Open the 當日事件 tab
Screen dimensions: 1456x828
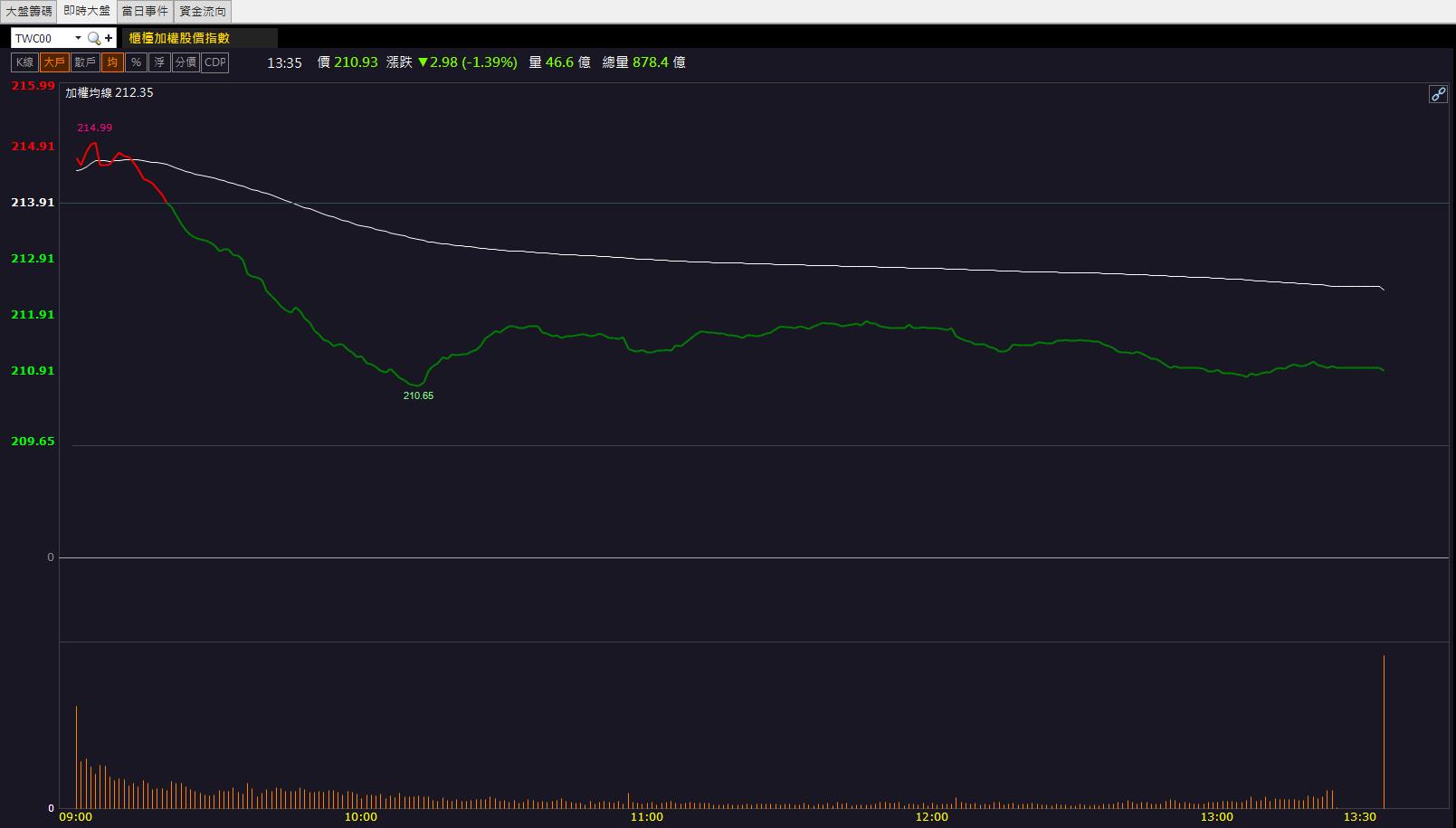click(x=145, y=12)
